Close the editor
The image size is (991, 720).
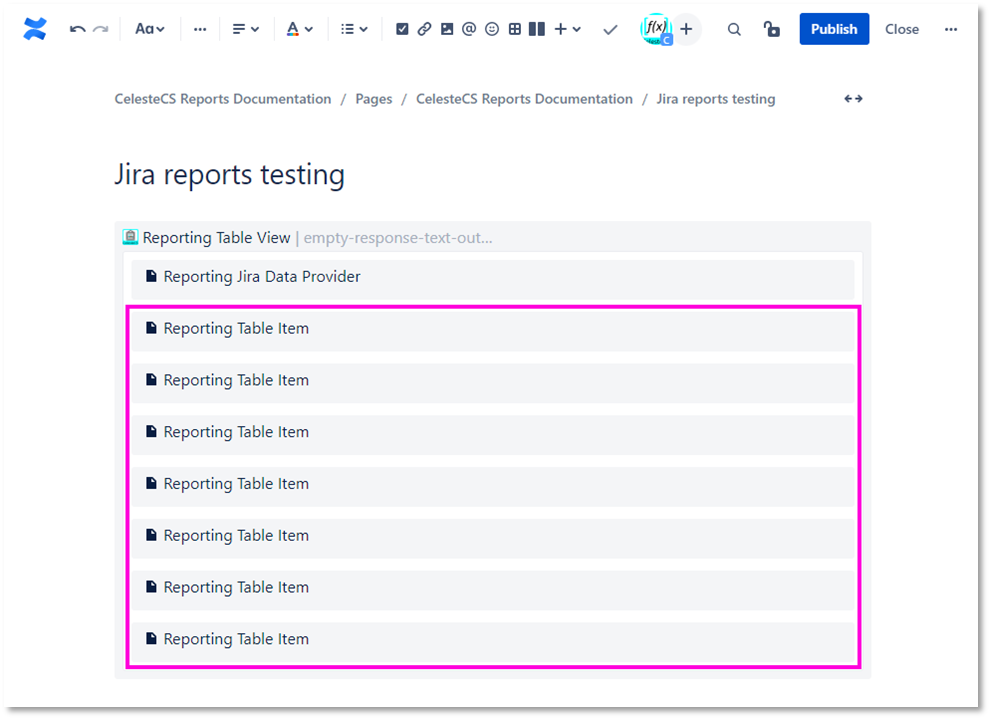tap(901, 29)
